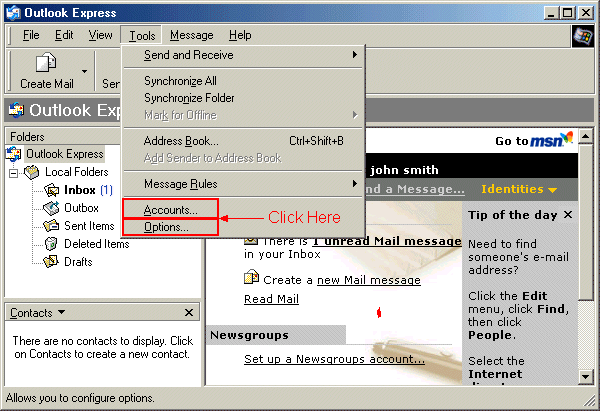Click the Outlook Express folder tree icon
This screenshot has height=411, width=600.
point(14,154)
